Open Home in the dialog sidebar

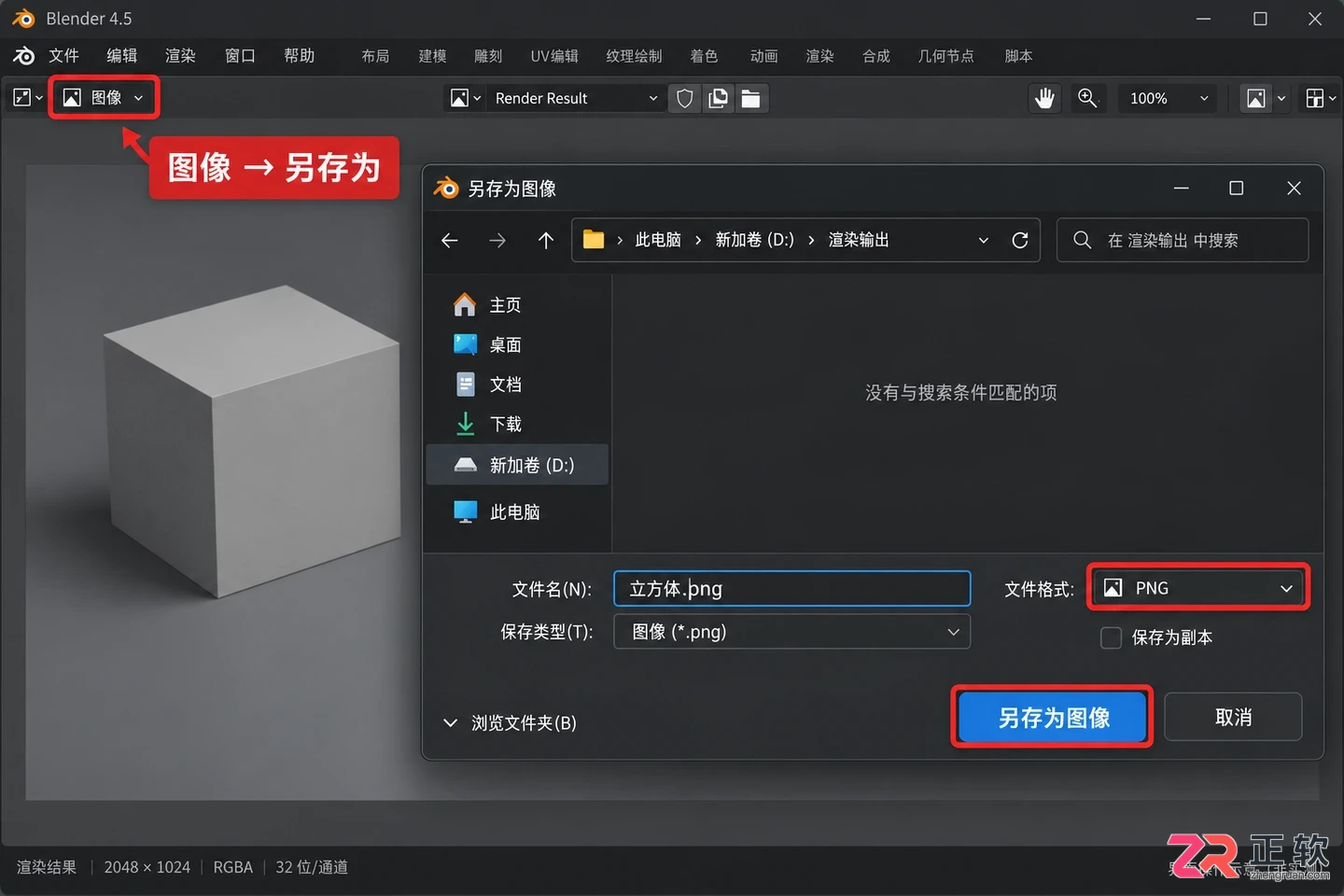[x=487, y=305]
